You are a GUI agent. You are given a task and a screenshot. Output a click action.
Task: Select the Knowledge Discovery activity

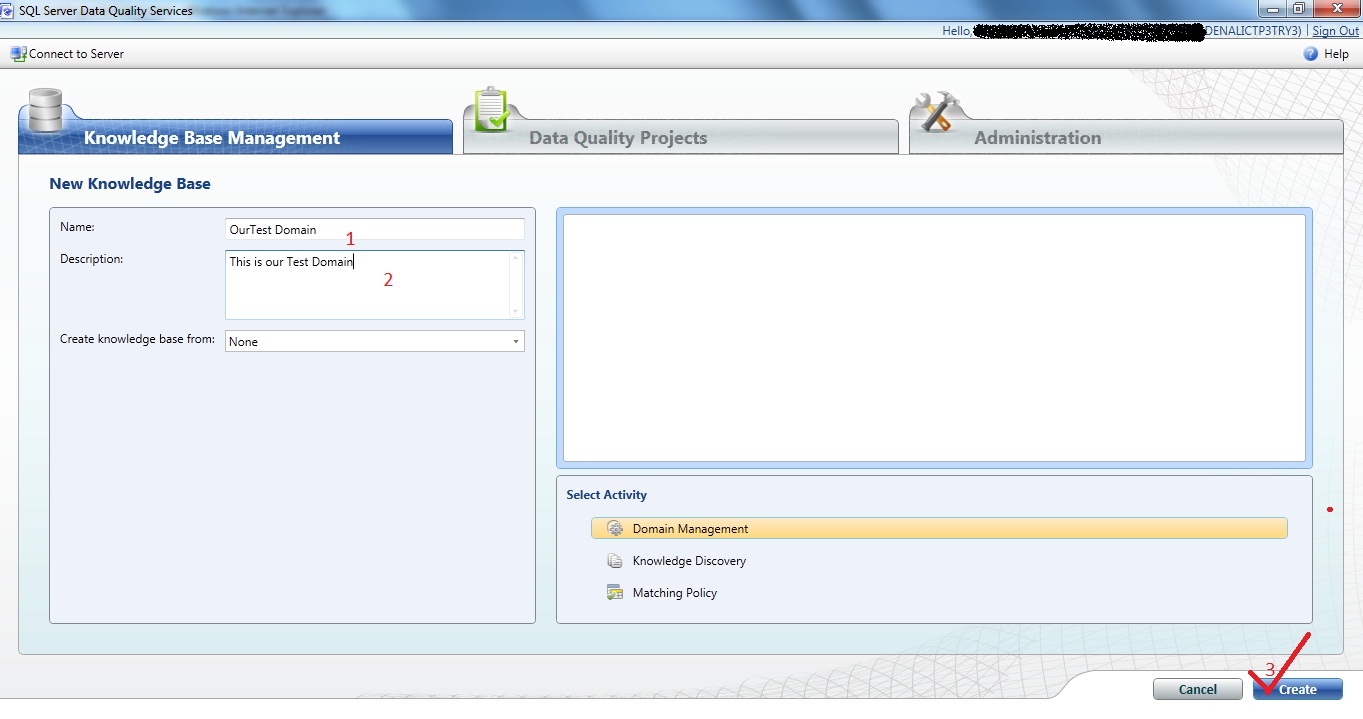[x=689, y=561]
